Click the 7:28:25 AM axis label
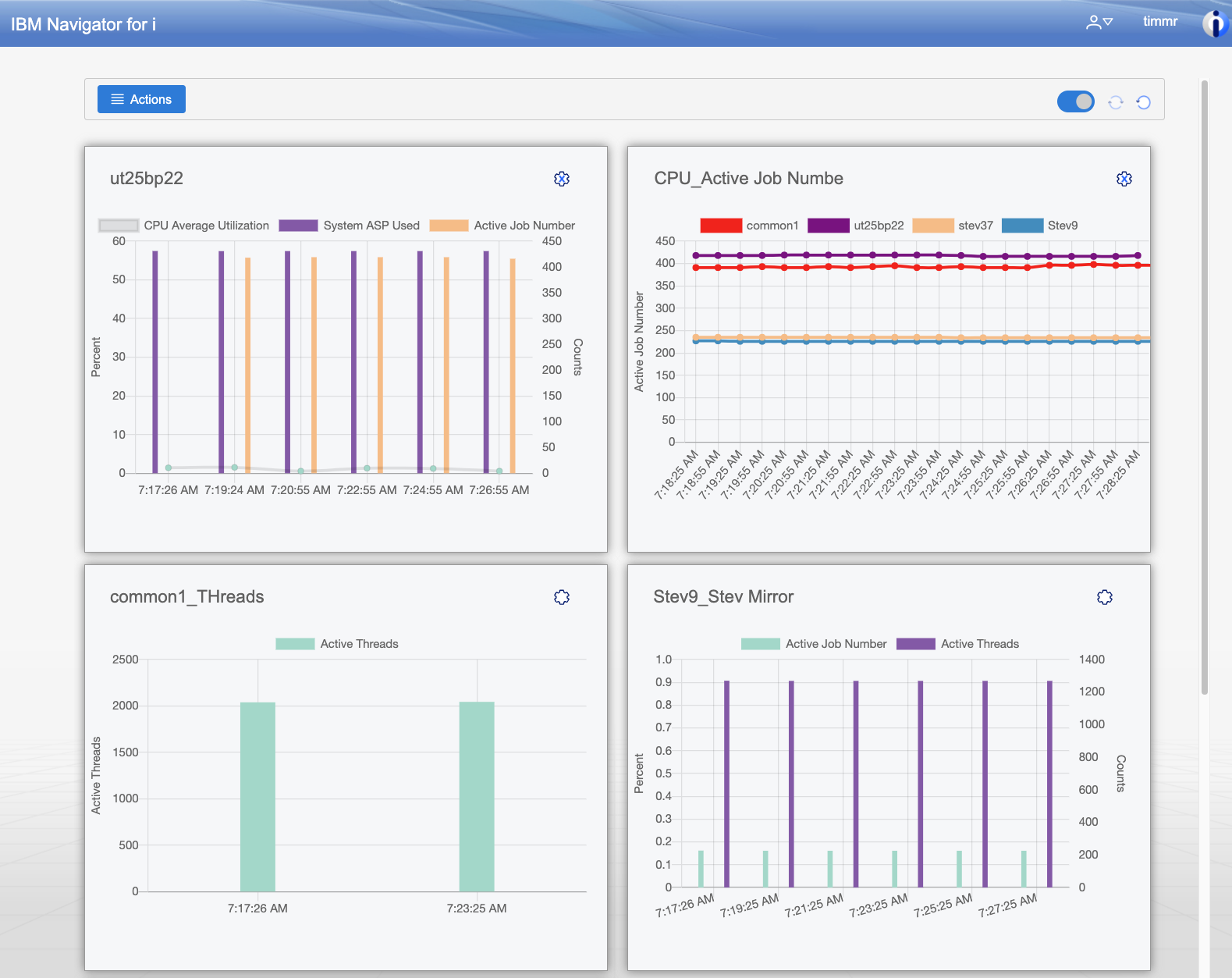The width and height of the screenshot is (1232, 978). tap(1119, 475)
